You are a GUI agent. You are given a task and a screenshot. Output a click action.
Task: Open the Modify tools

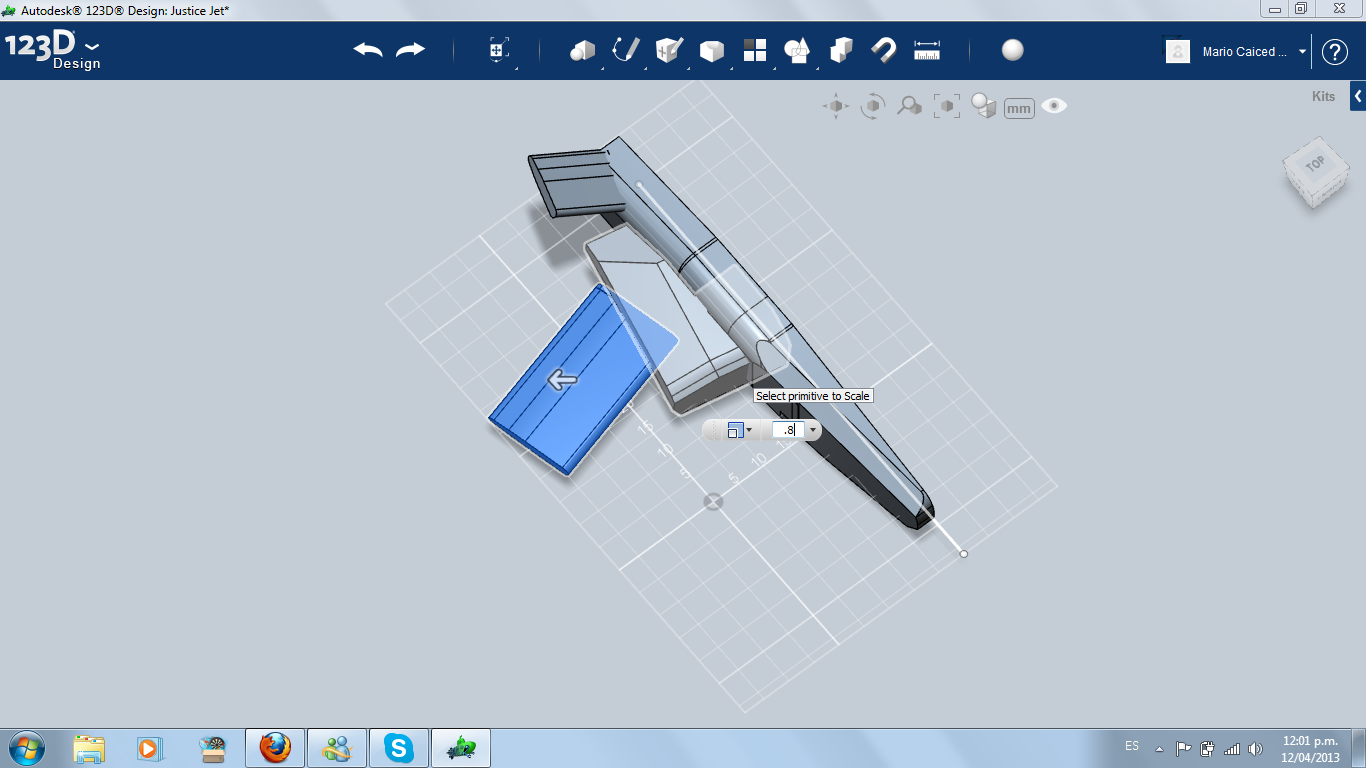tap(712, 51)
